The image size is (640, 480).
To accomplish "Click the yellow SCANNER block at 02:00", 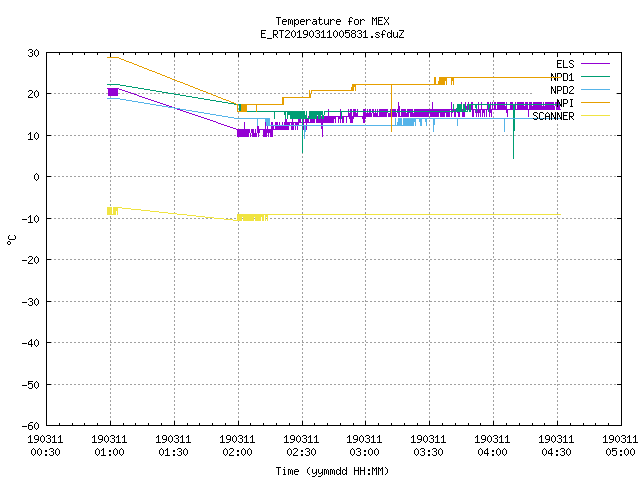I will 252,218.
